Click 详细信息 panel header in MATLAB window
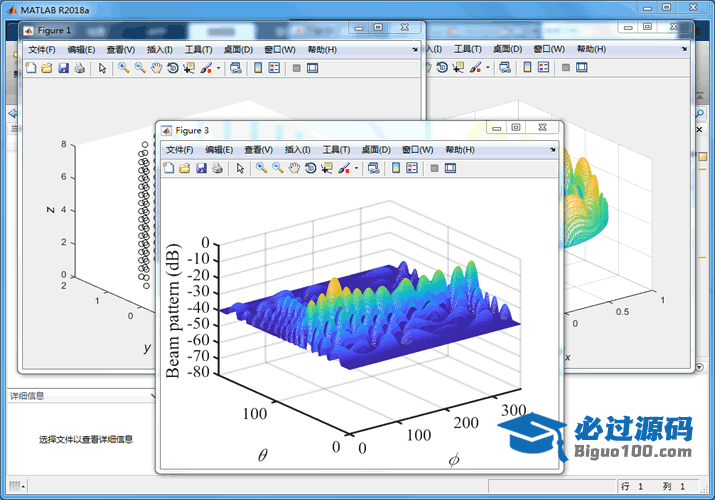The image size is (715, 500). pos(81,396)
